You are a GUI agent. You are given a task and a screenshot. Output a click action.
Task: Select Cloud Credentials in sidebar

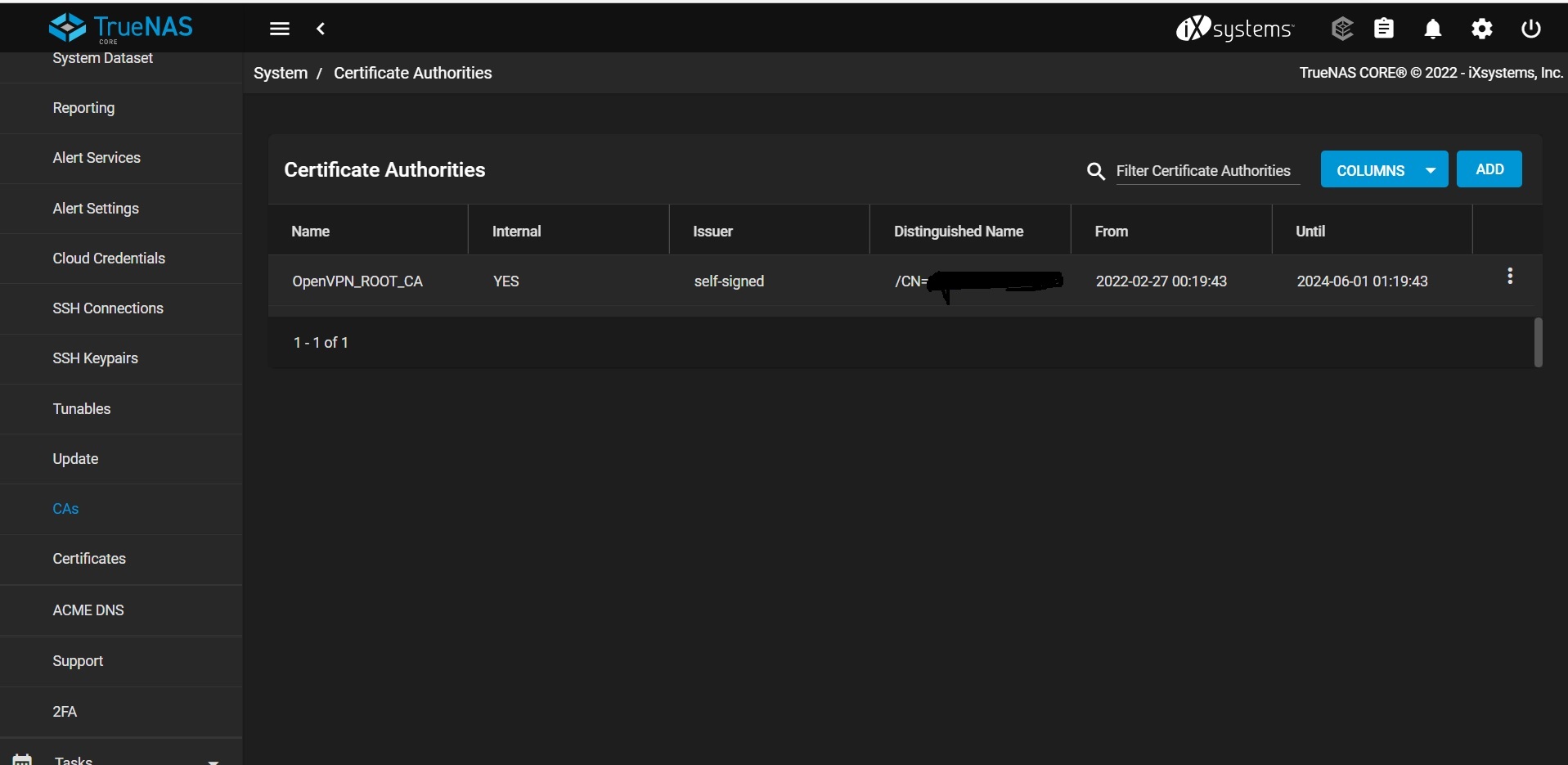[x=109, y=259]
